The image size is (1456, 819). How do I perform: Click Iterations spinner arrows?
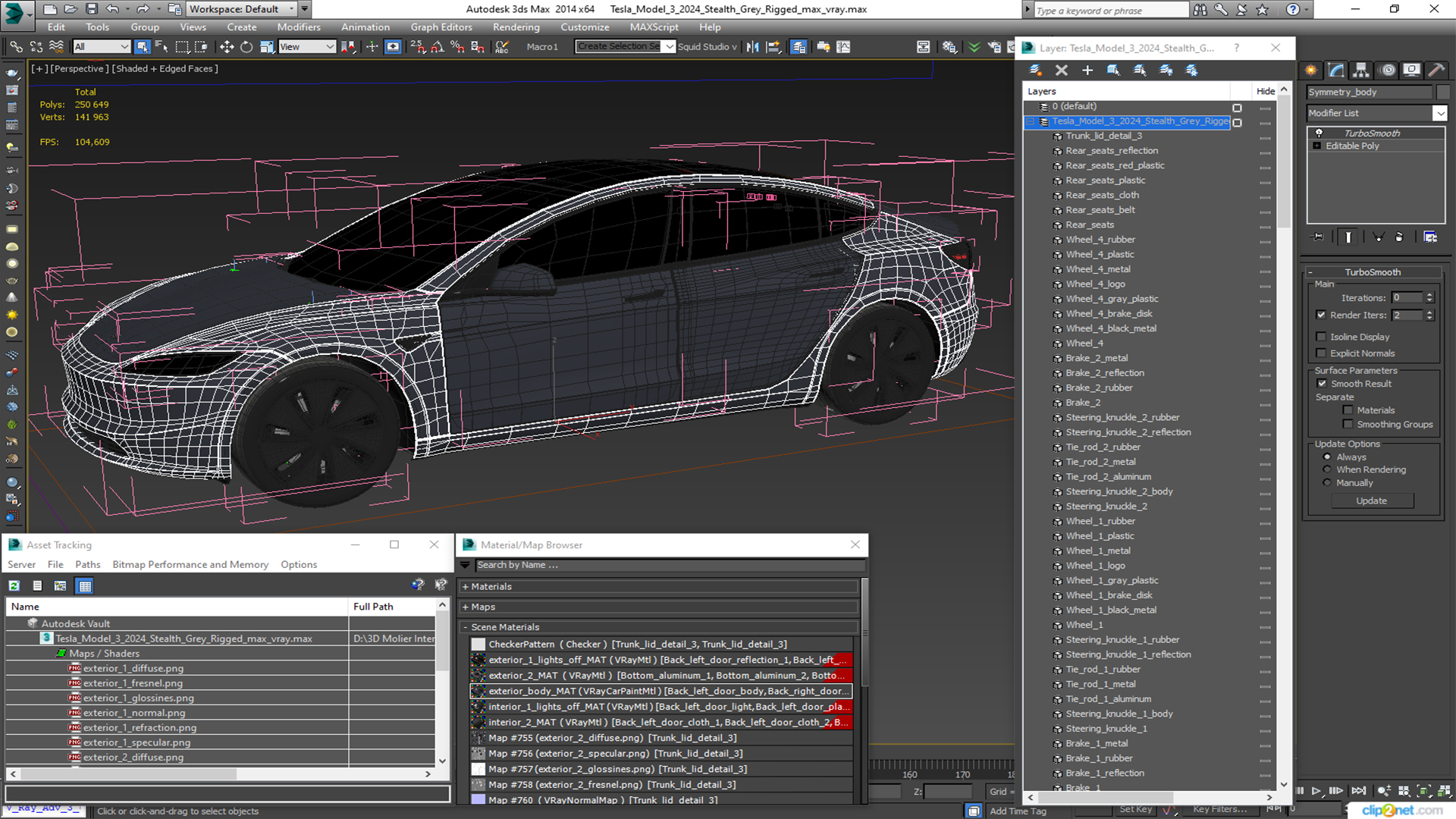click(1429, 298)
